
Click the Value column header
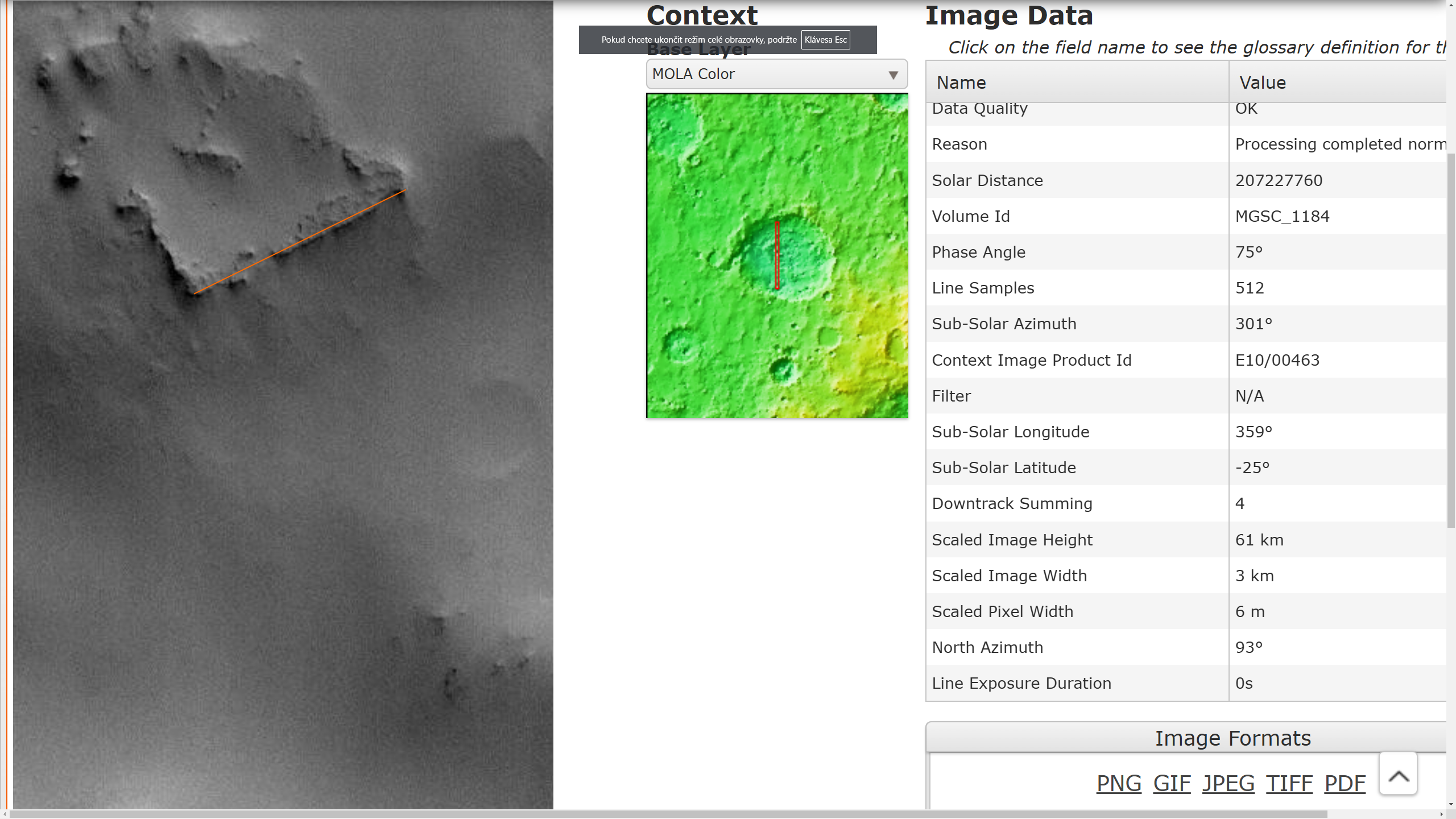tap(1263, 82)
